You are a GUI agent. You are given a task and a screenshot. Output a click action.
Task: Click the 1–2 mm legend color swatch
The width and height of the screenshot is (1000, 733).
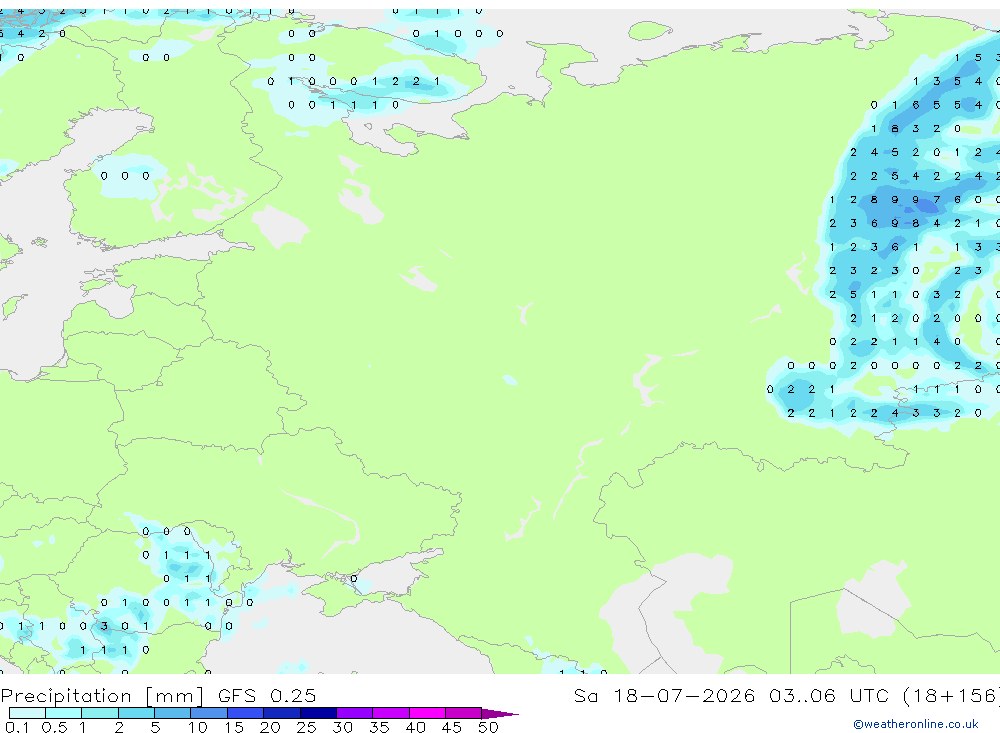99,713
